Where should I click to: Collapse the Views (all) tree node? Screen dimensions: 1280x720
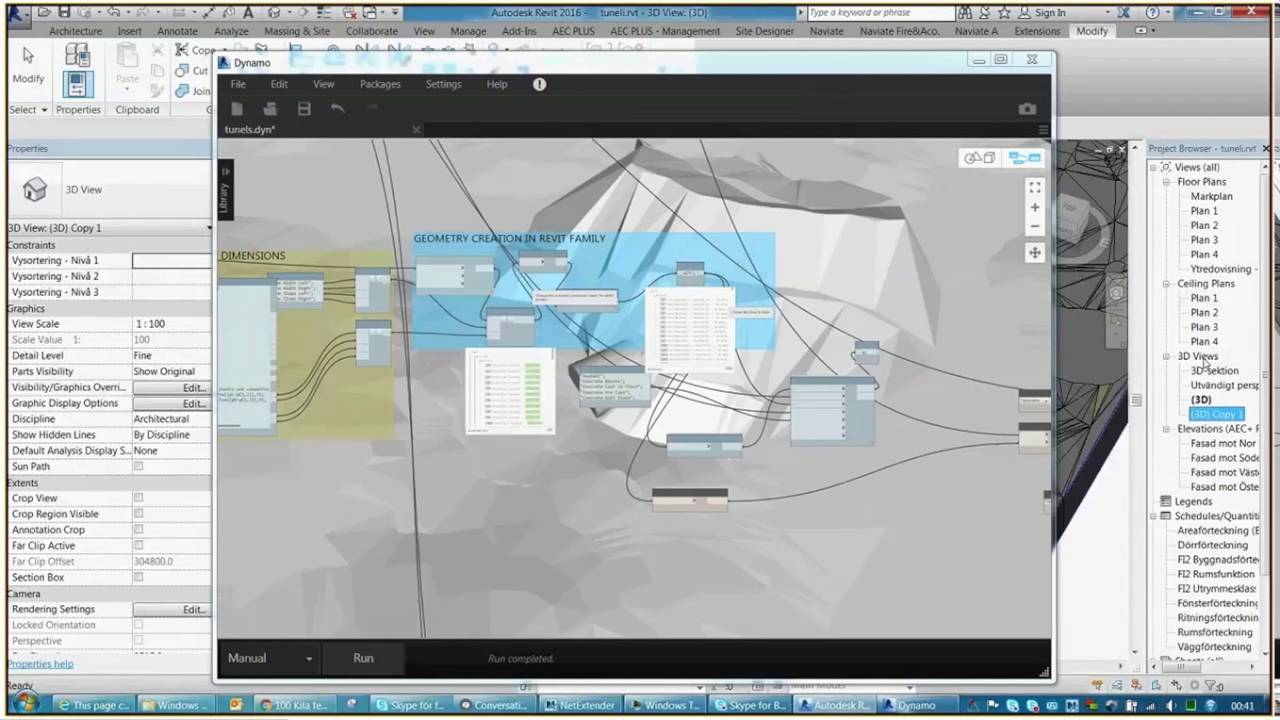pyautogui.click(x=1153, y=167)
